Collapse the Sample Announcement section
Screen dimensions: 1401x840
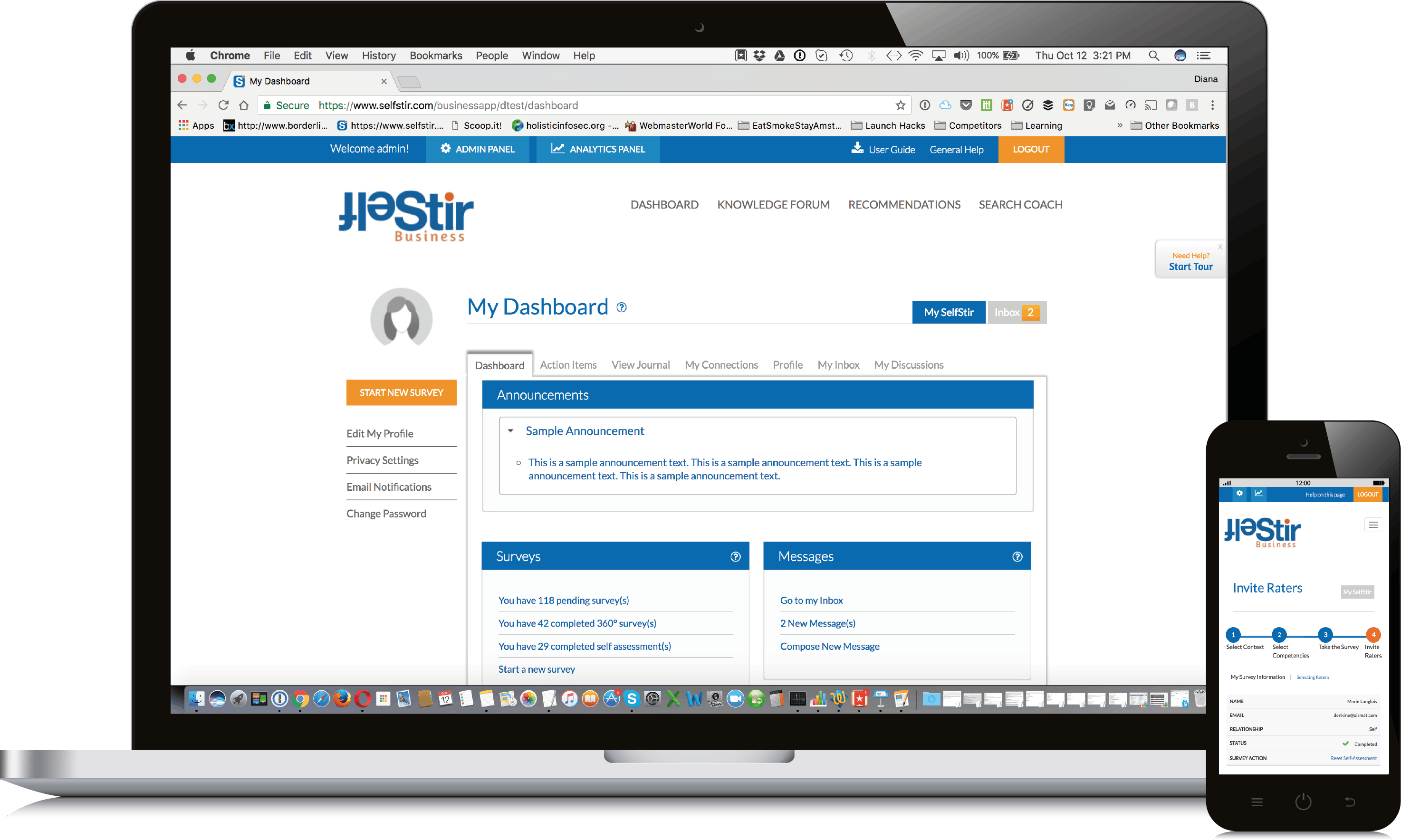510,431
